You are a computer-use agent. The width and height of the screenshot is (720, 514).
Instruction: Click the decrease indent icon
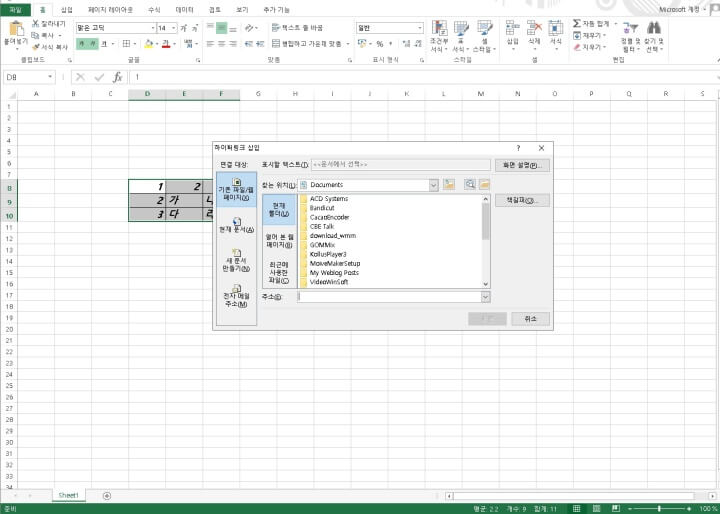coord(248,44)
